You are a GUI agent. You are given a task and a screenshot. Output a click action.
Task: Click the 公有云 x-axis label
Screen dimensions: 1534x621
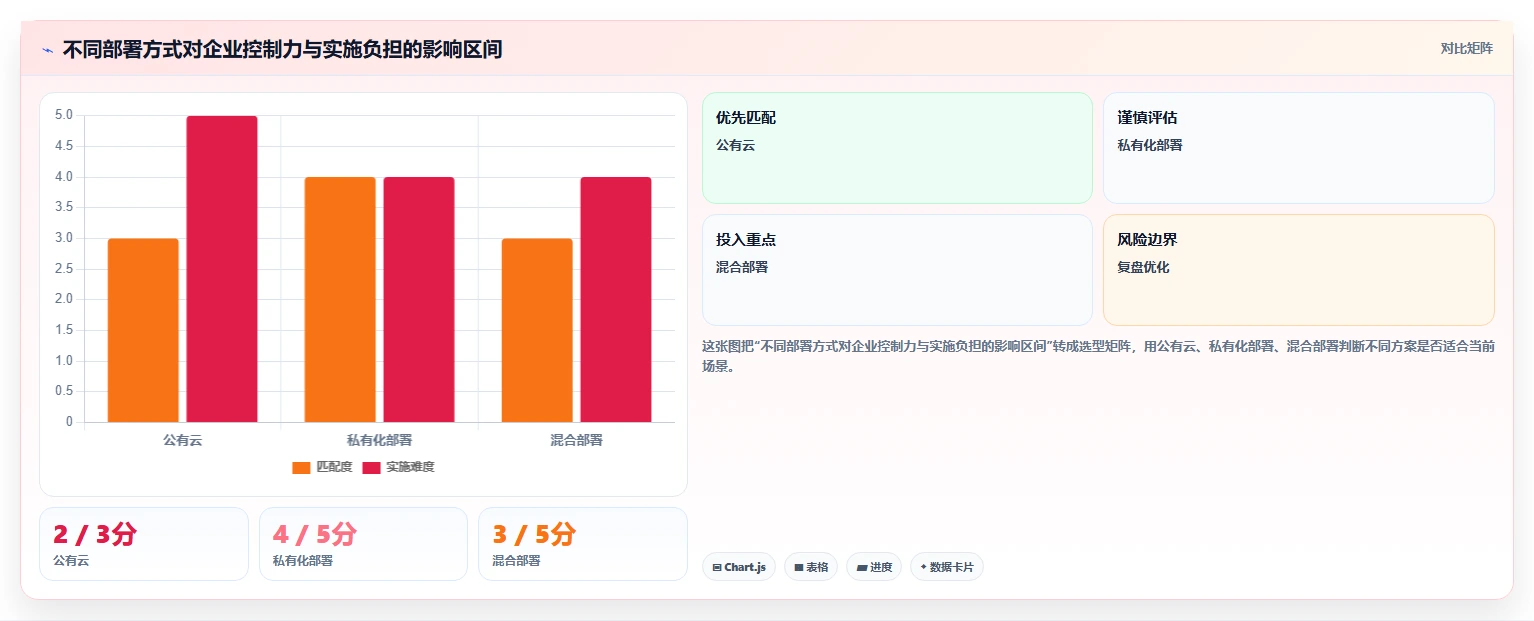click(x=182, y=440)
